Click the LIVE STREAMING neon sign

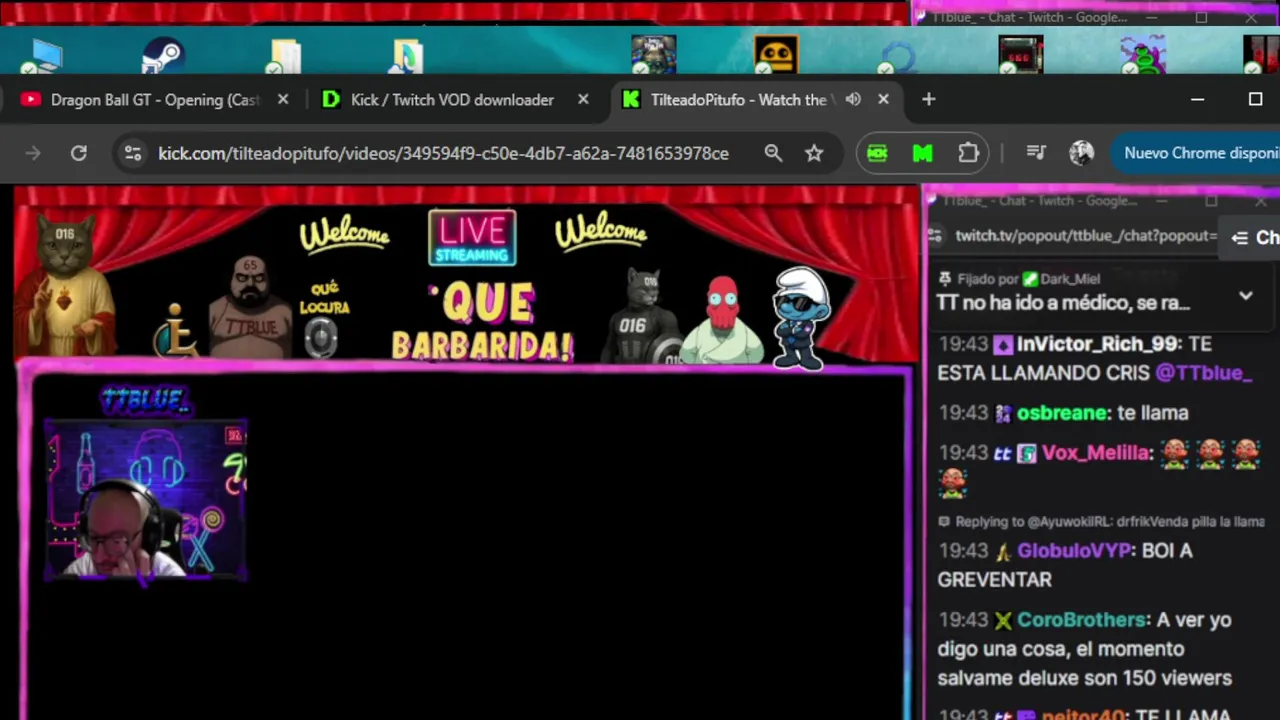pos(472,238)
